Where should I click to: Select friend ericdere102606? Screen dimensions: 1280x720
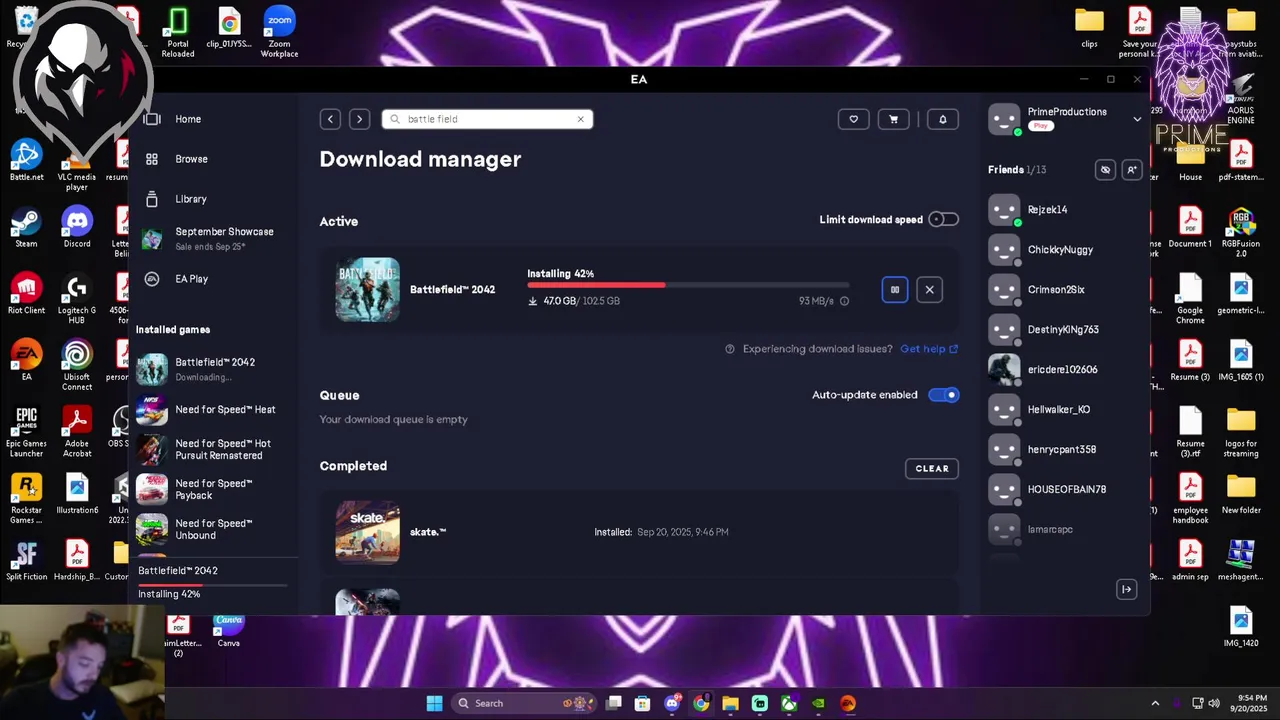1064,370
